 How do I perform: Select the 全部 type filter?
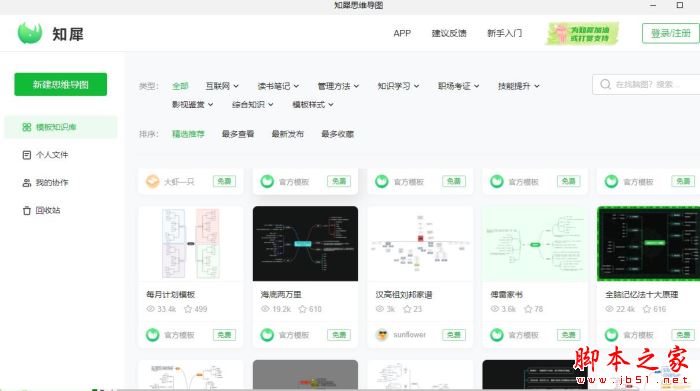pyautogui.click(x=180, y=86)
